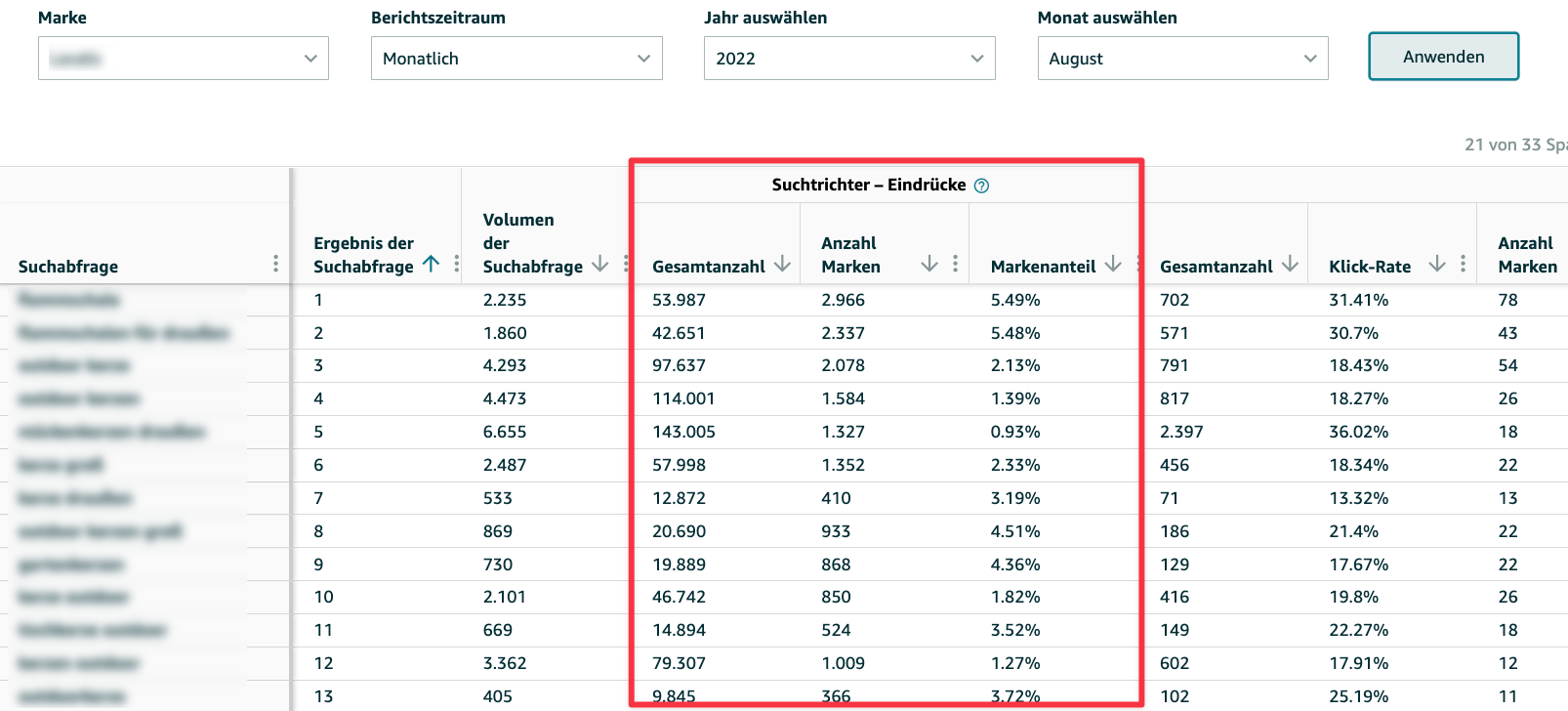Click the 21 von 33 columns indicator
Image resolution: width=1568 pixels, height=711 pixels.
(x=1515, y=145)
